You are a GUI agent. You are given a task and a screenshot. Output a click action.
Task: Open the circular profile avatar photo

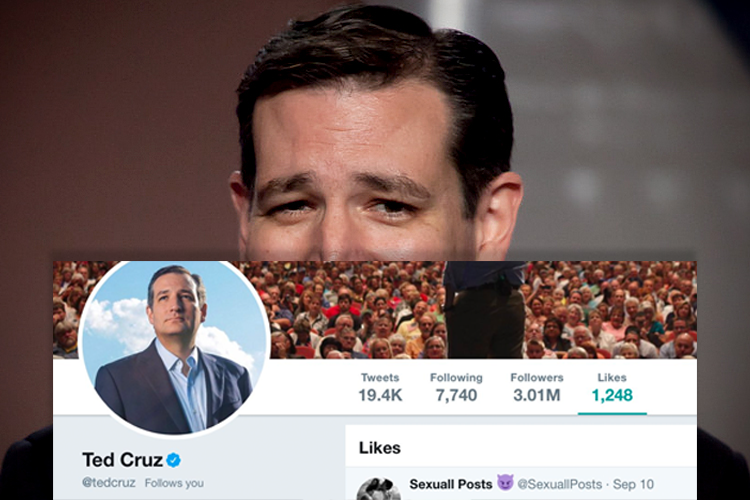tap(174, 349)
